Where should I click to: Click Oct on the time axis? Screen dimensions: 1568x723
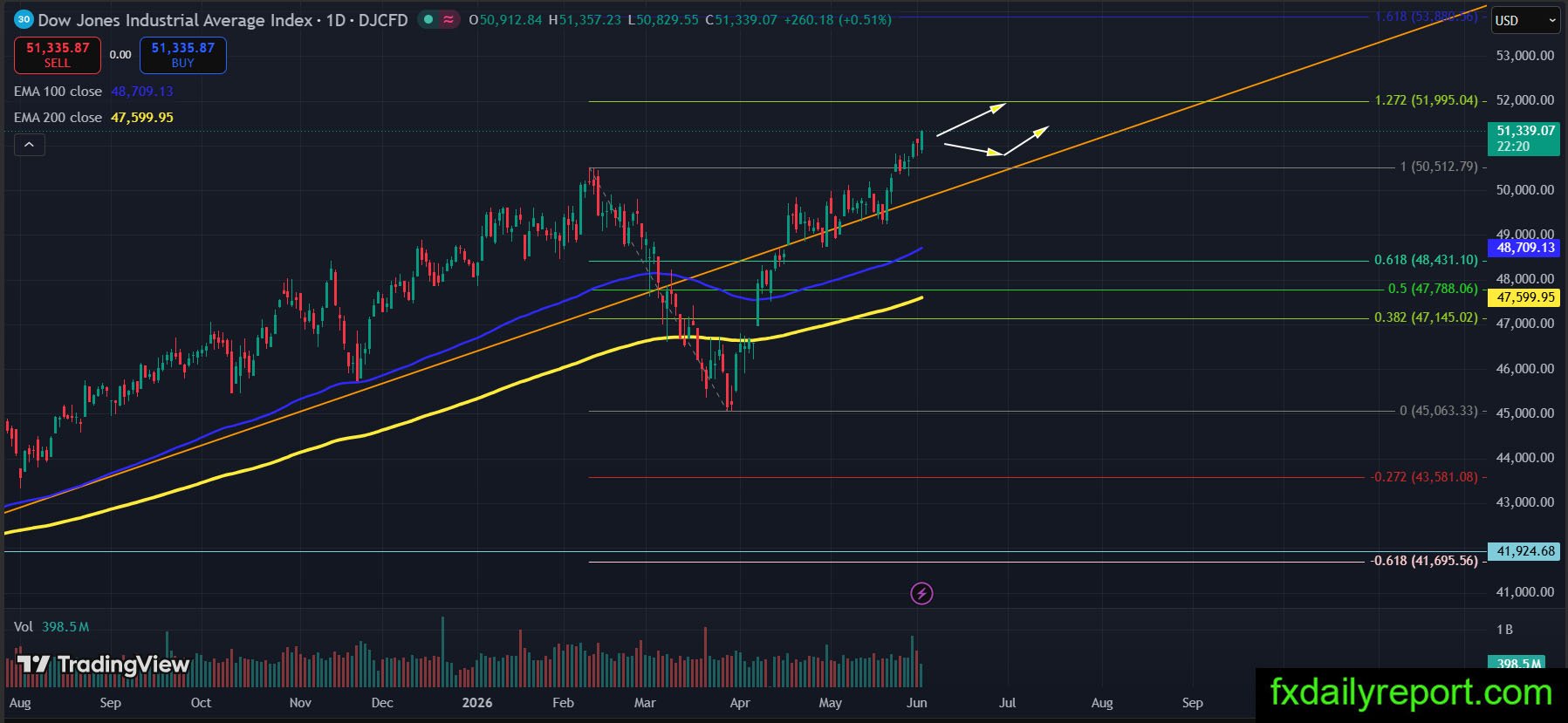201,703
